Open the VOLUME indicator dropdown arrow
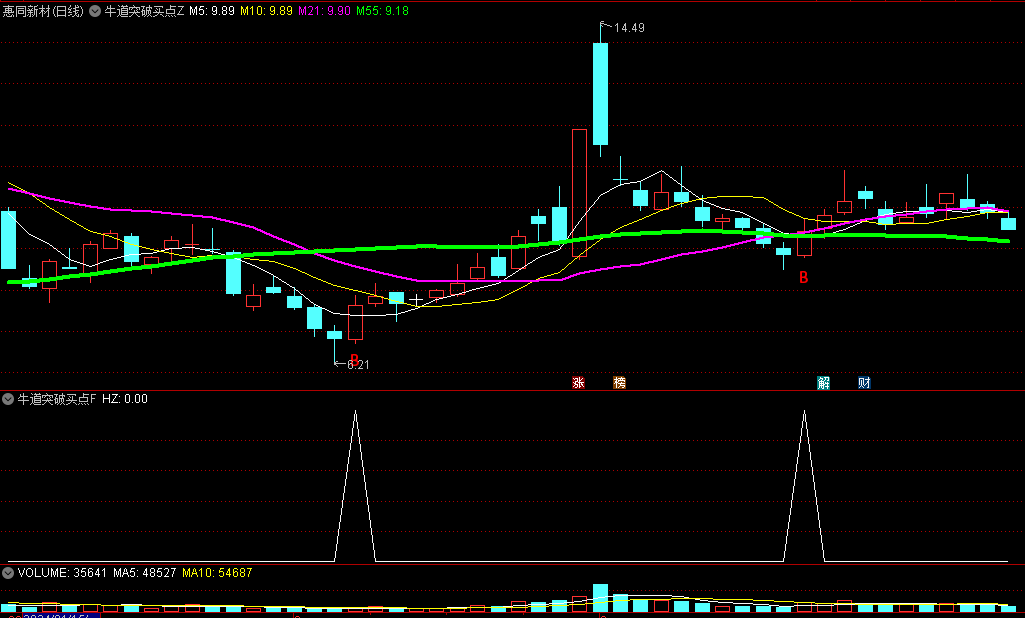Screen dimensions: 1025x618 [8, 573]
